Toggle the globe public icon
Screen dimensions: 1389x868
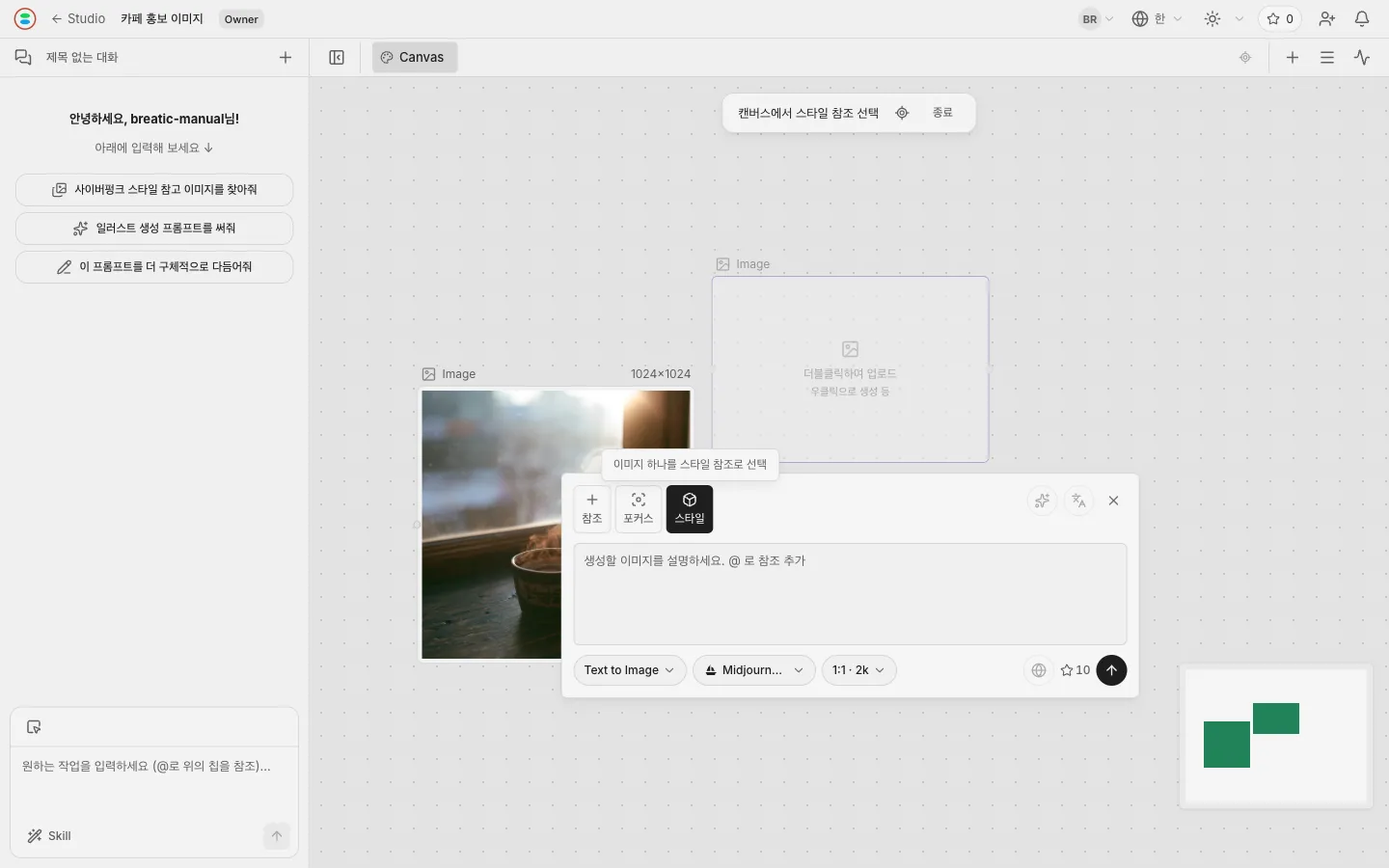tap(1039, 670)
